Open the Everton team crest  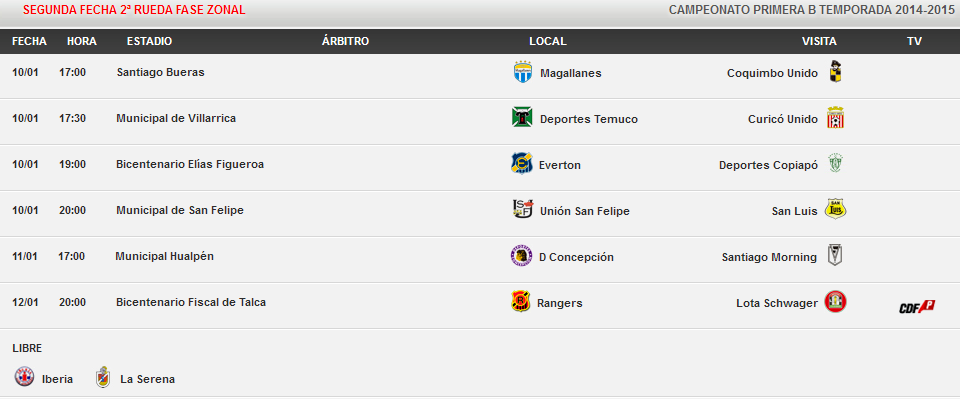(522, 163)
